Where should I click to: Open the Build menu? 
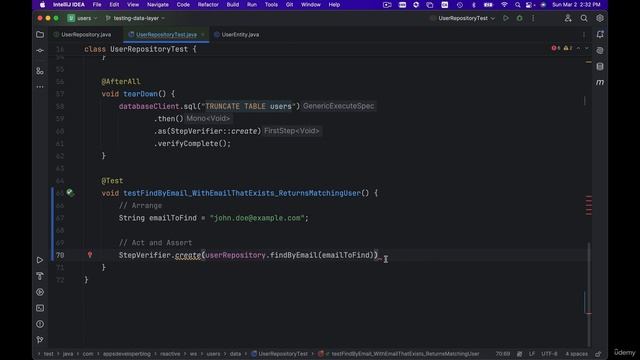point(233,5)
